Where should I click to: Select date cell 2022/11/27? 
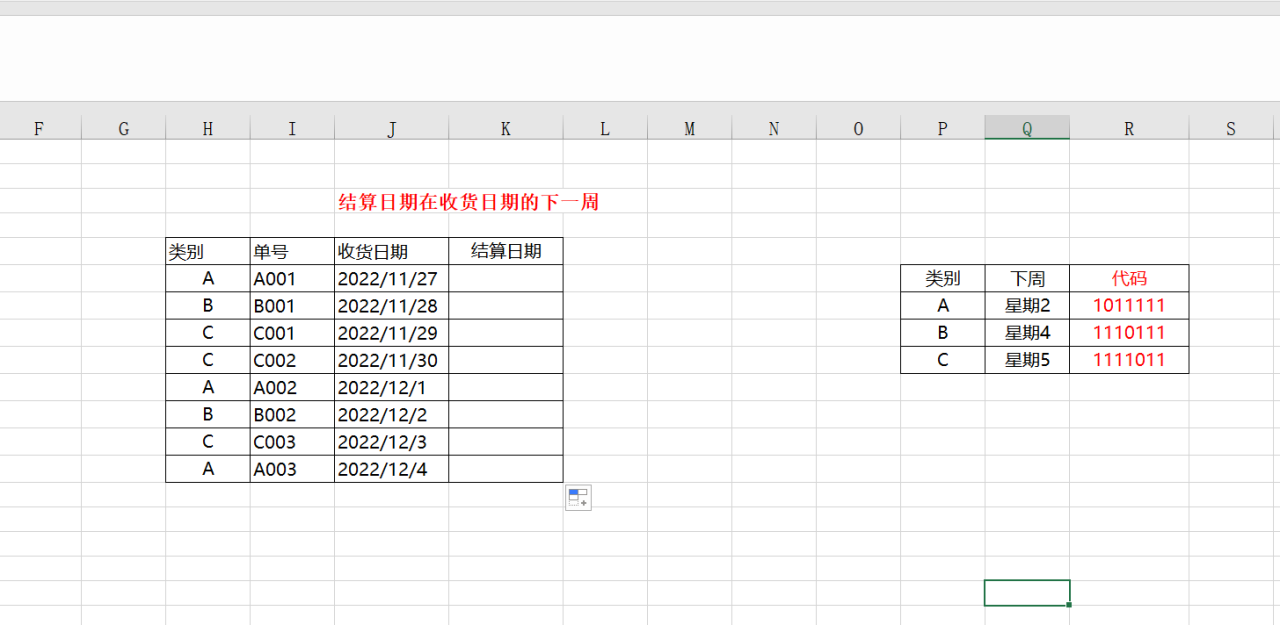[392, 278]
